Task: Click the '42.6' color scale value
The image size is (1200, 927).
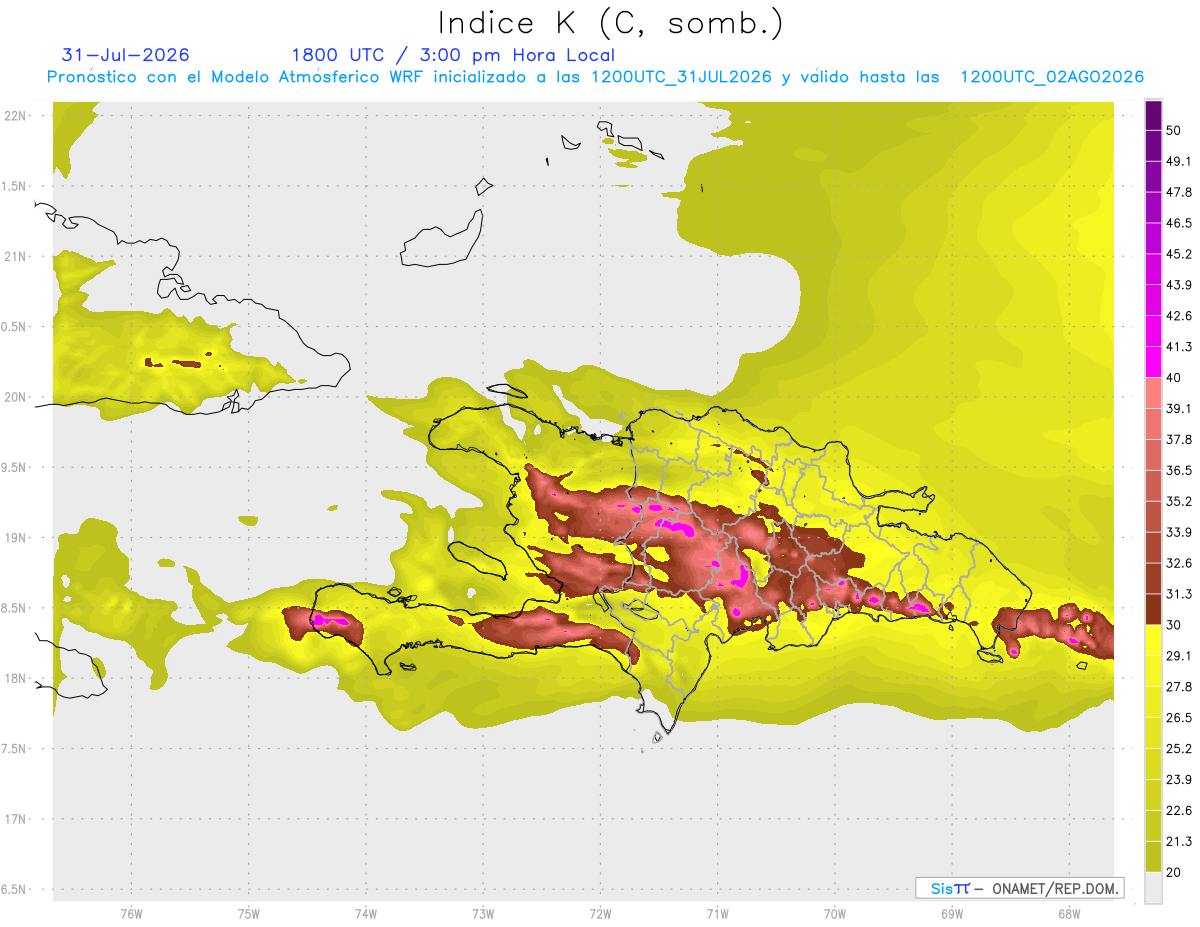Action: (1179, 316)
